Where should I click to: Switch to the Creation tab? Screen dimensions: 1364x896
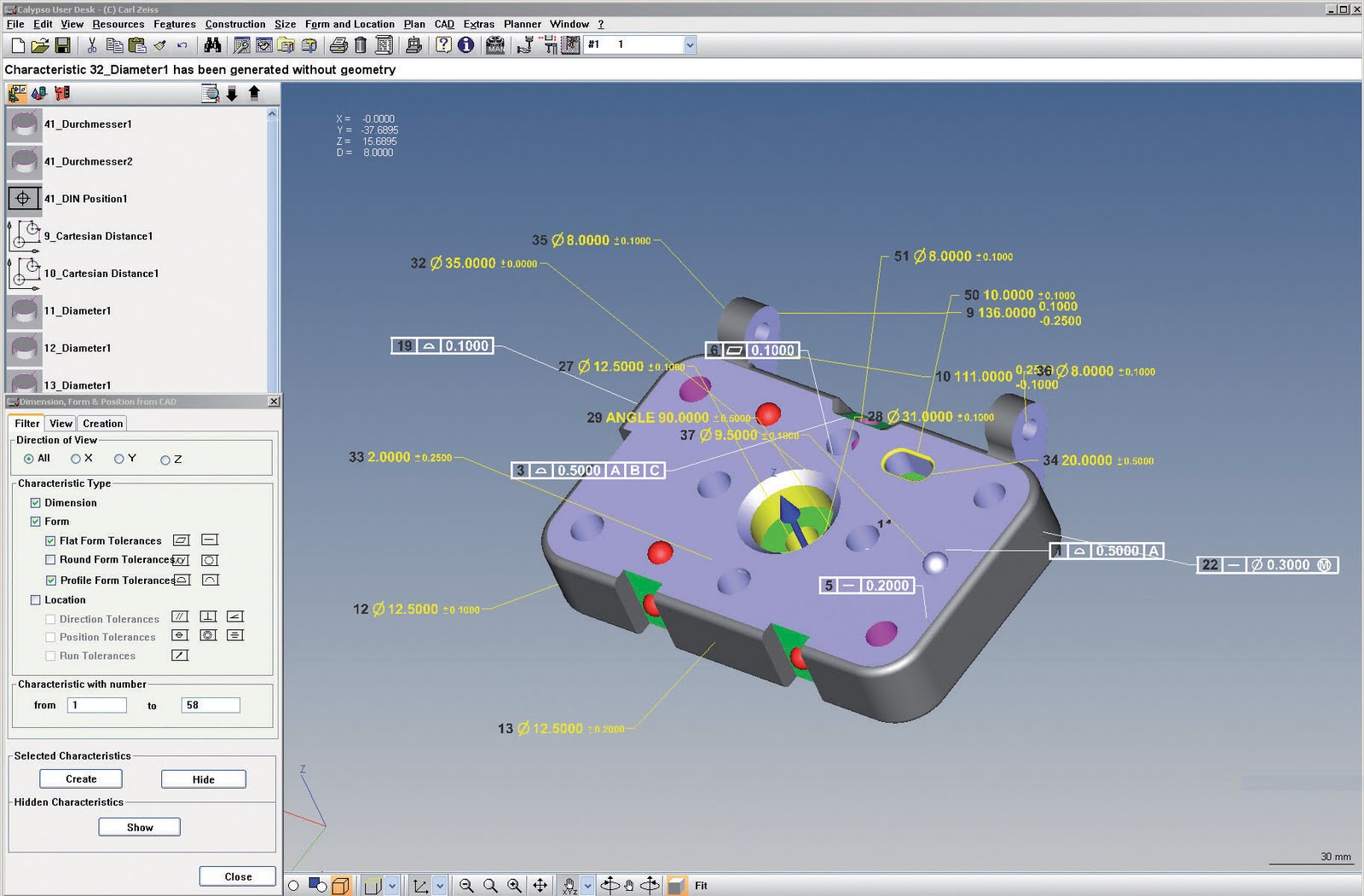pos(101,424)
